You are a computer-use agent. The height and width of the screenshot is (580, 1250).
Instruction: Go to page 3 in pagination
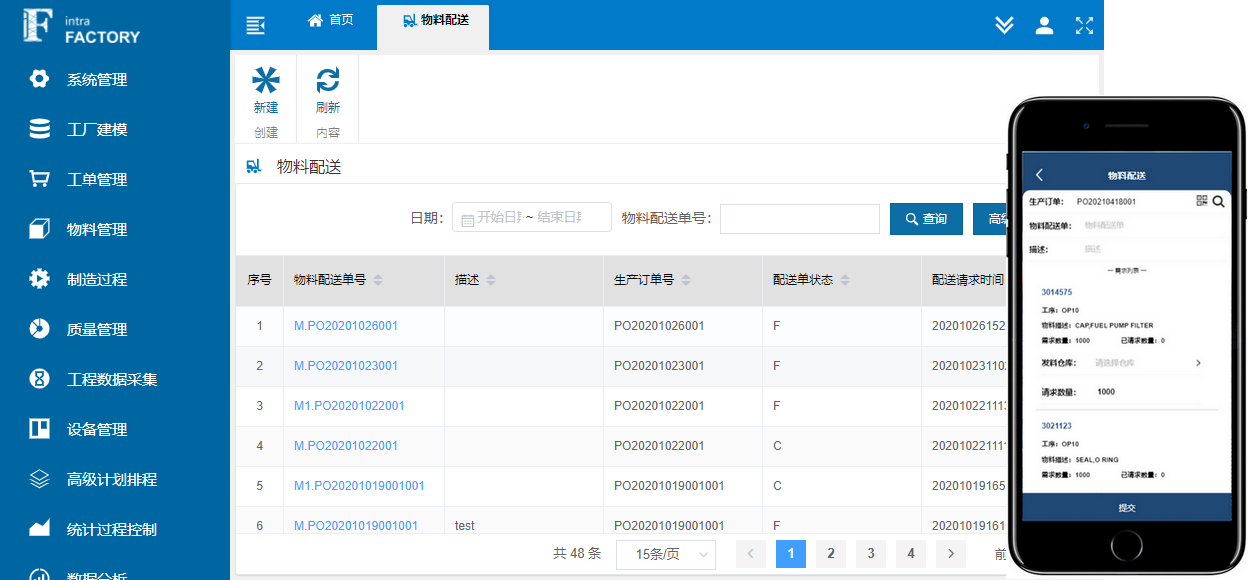click(870, 553)
